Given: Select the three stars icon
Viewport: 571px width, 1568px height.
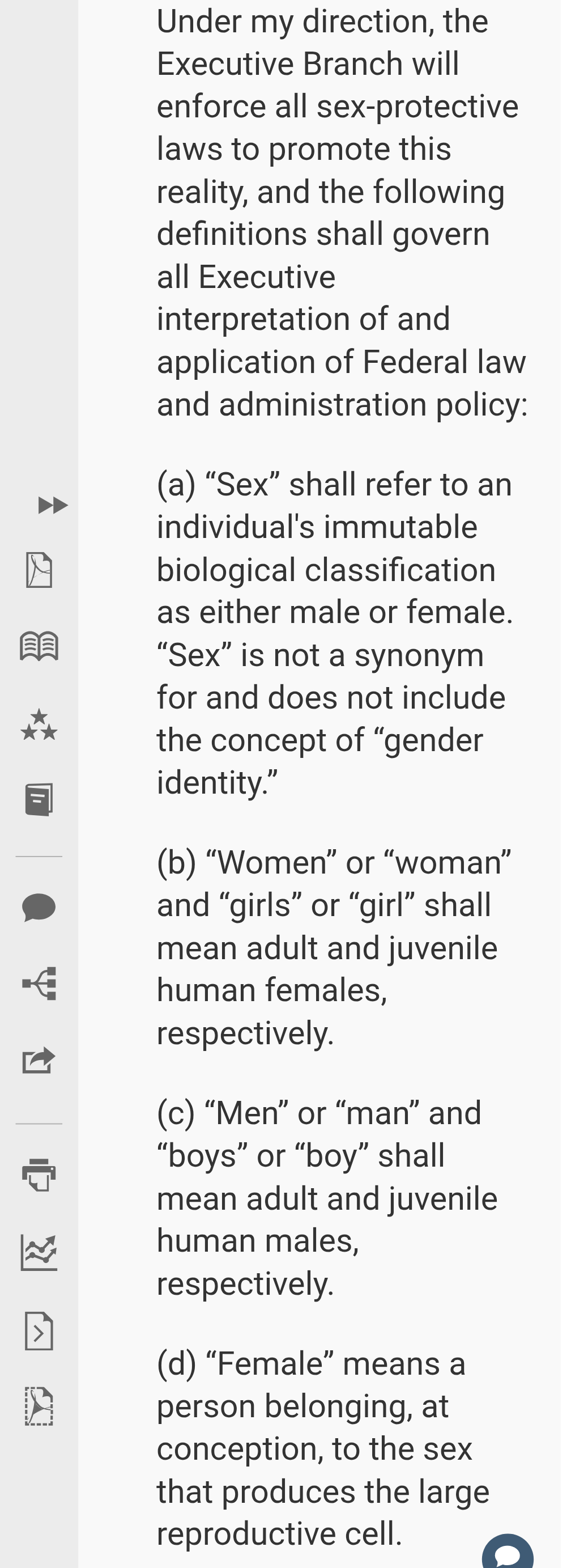Looking at the screenshot, I should [39, 724].
